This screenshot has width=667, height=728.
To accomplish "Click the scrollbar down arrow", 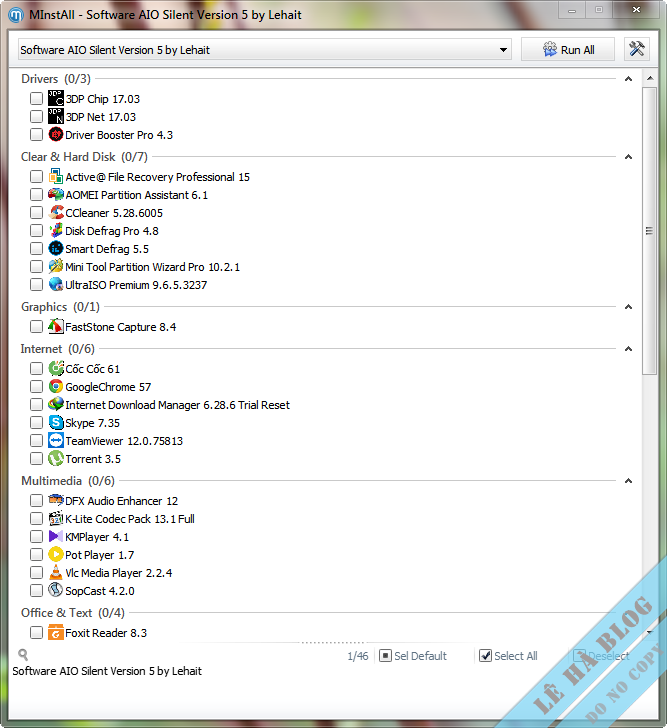I will [x=650, y=632].
